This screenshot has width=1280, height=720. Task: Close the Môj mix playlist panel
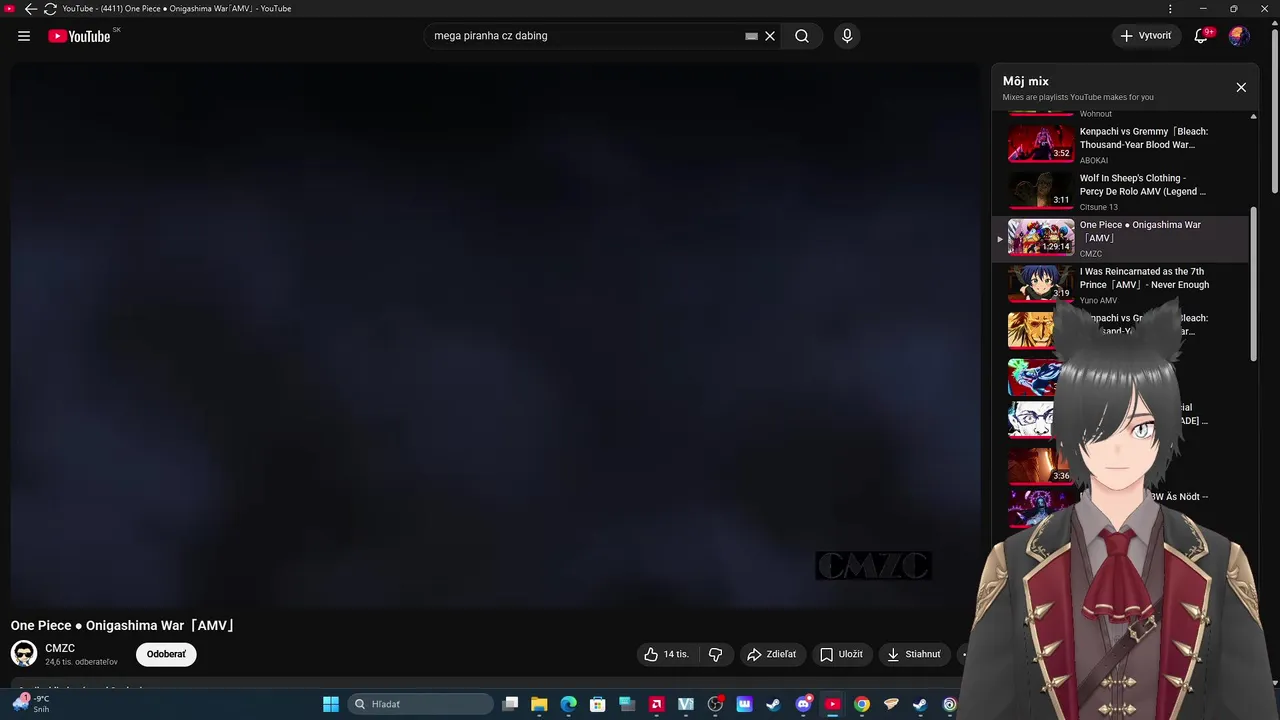point(1241,87)
